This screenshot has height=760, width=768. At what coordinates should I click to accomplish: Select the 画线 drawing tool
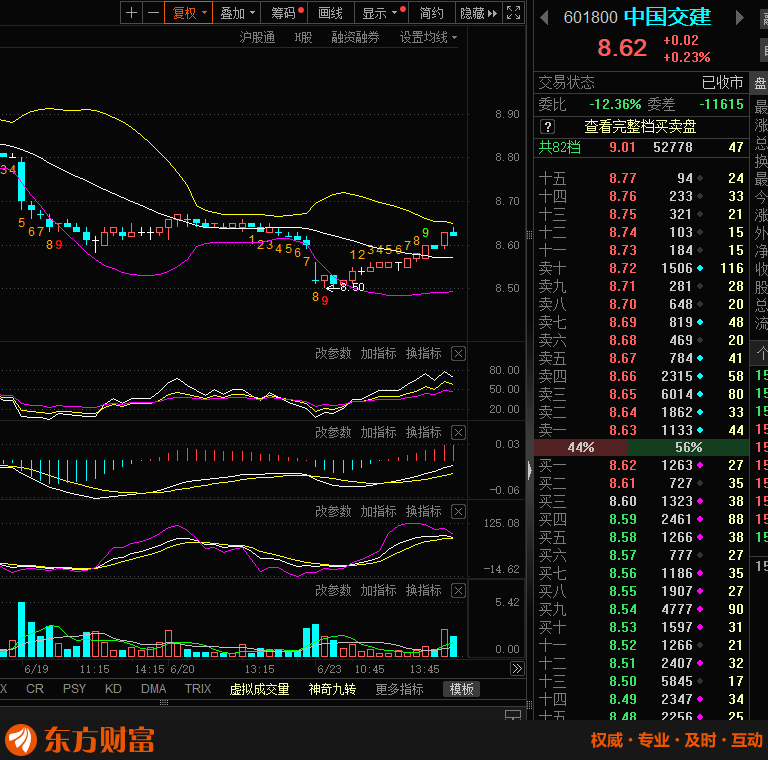click(331, 13)
